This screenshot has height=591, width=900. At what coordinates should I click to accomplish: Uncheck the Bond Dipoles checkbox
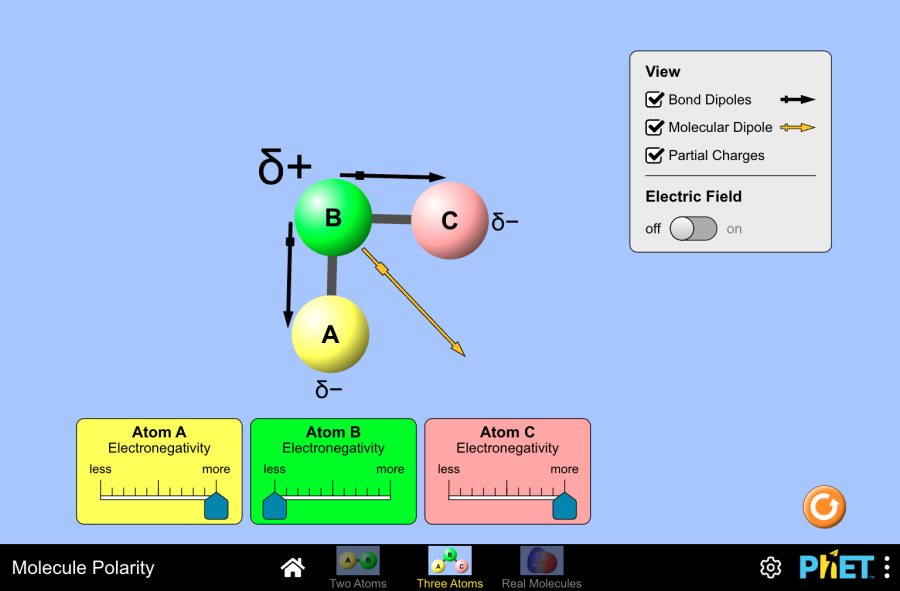pyautogui.click(x=655, y=100)
